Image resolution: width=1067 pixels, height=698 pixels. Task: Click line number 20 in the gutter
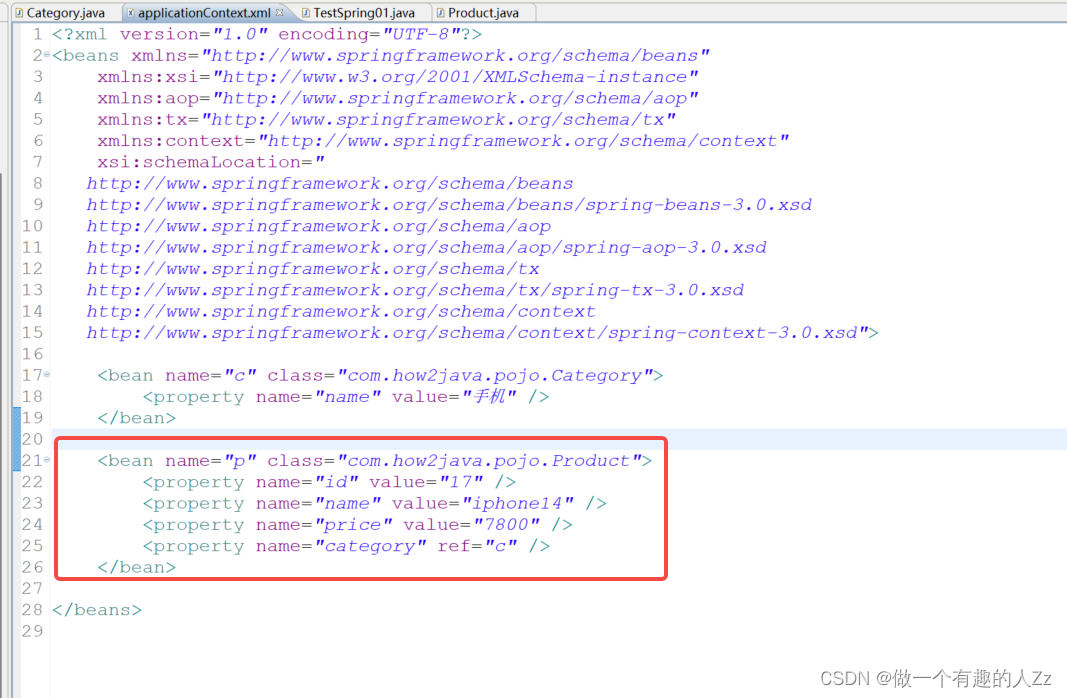(32, 439)
